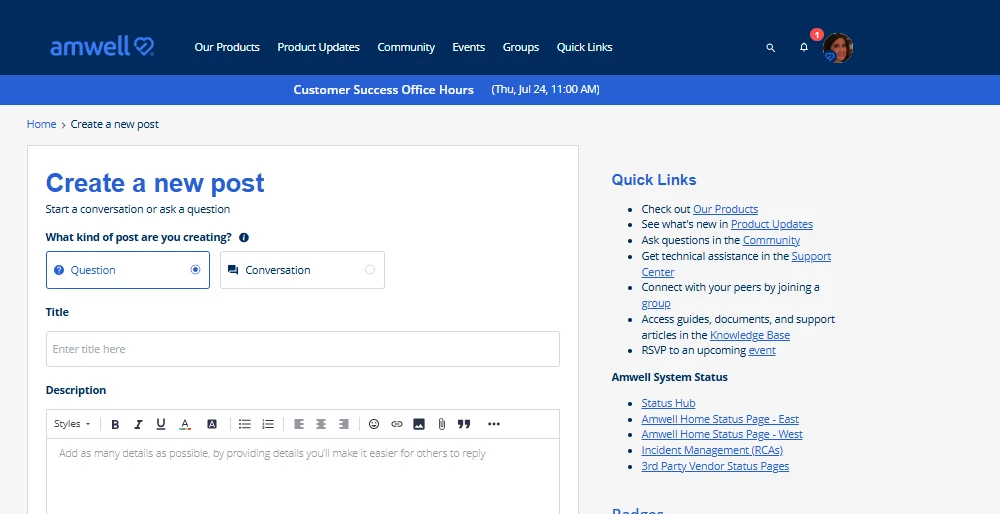Open the Groups menu item
Image resolution: width=1000 pixels, height=514 pixels.
tap(520, 47)
